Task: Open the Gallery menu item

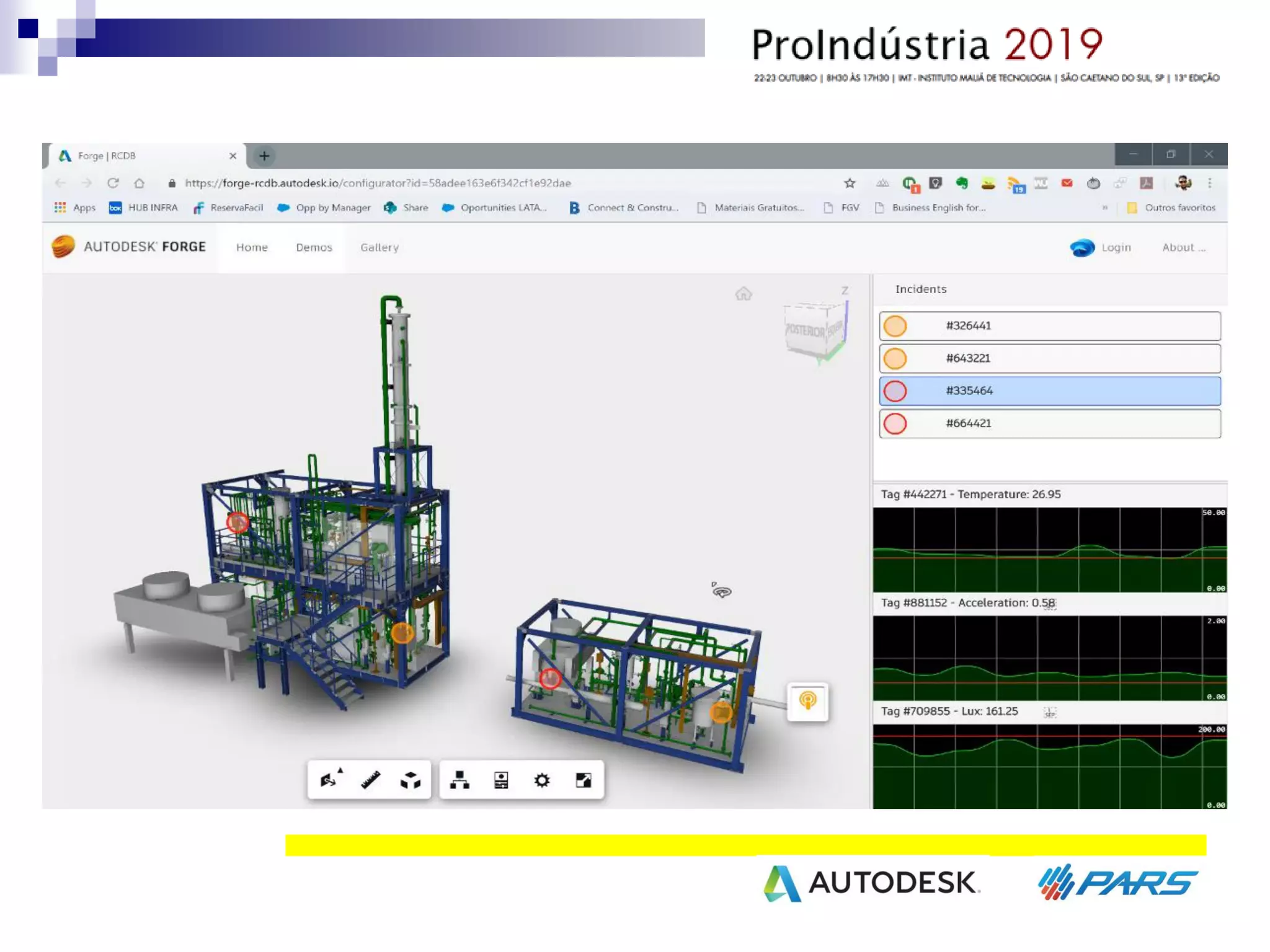Action: coord(380,247)
